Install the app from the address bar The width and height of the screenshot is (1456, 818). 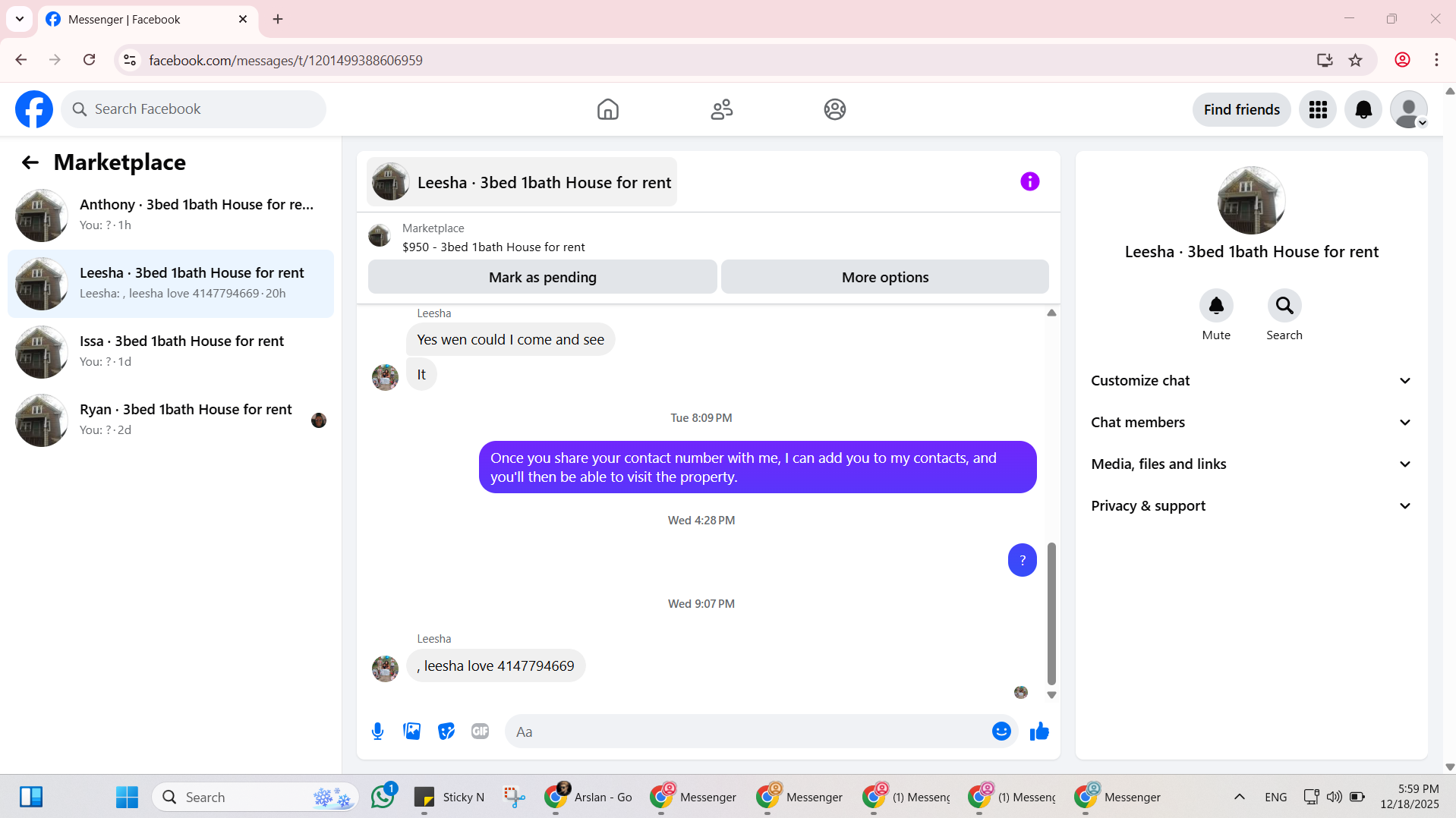(x=1325, y=60)
